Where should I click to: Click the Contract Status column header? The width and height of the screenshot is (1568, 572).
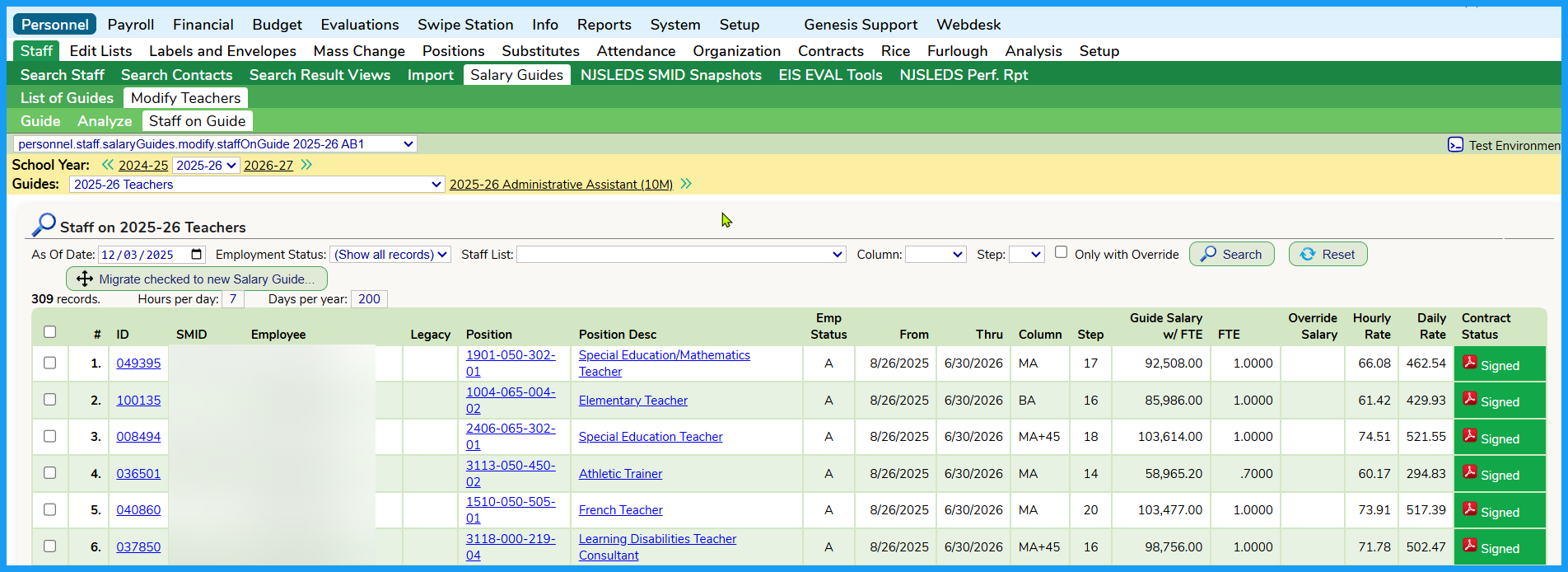coord(1486,326)
